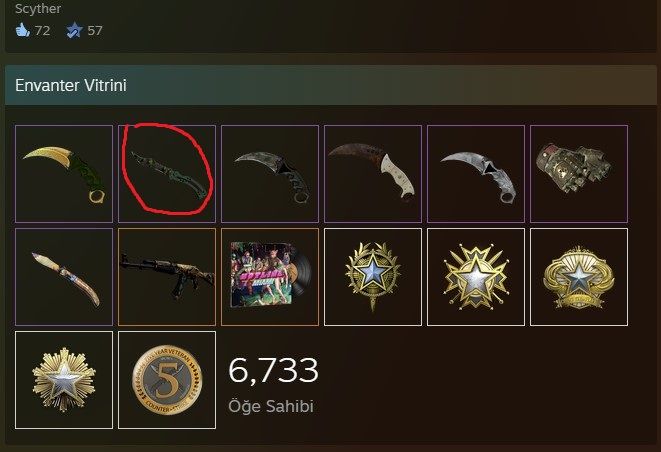Select the spiky star service medal with swords
This screenshot has height=452, width=661.
(x=476, y=277)
